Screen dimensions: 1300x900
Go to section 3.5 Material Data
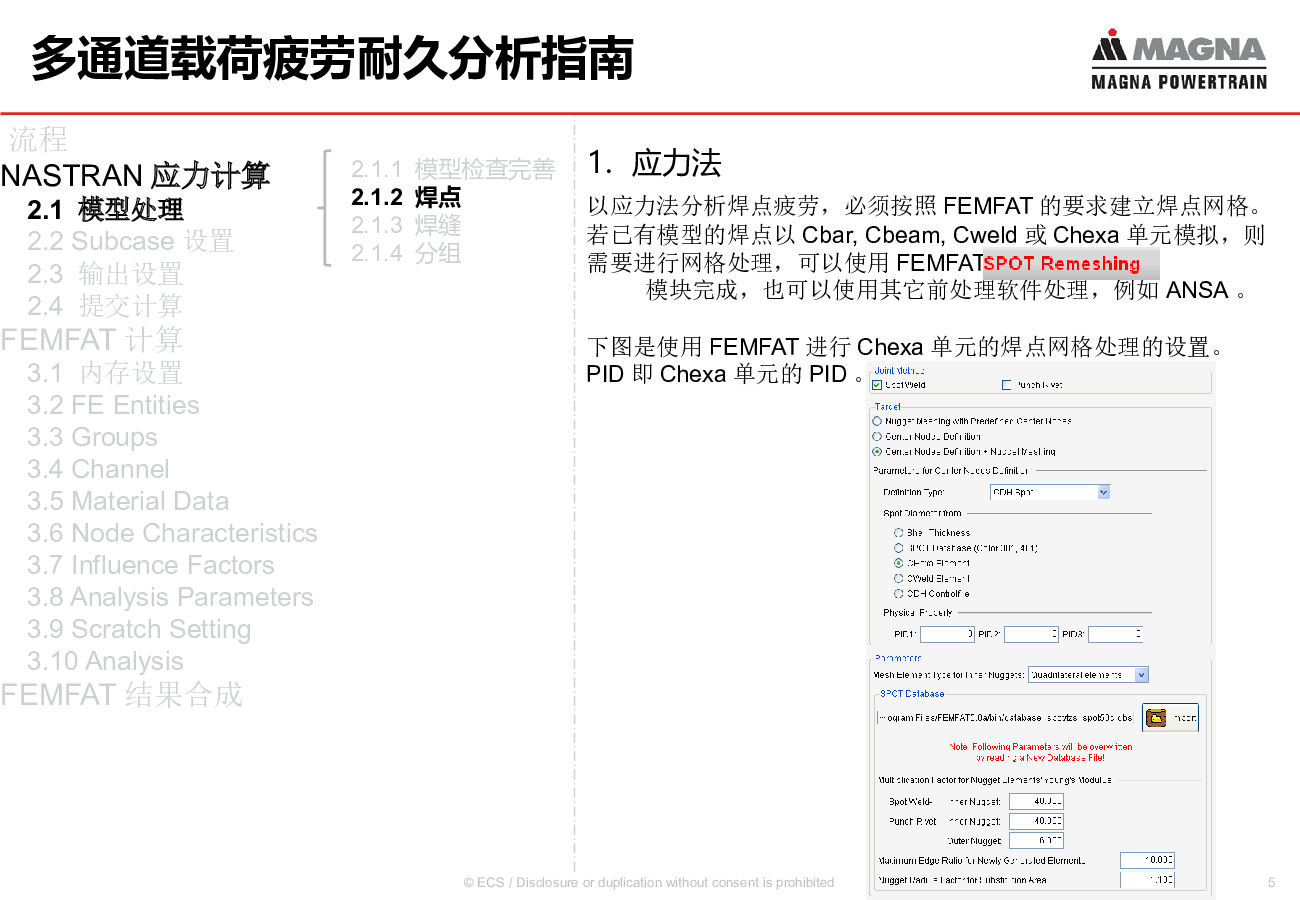pyautogui.click(x=128, y=501)
